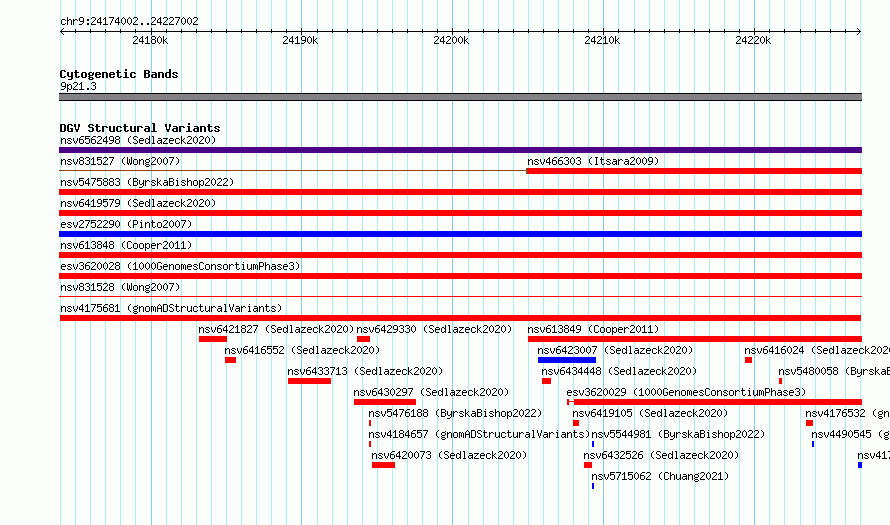The height and width of the screenshot is (525, 890).
Task: Select the red bar under nsv6419105
Action: point(576,423)
